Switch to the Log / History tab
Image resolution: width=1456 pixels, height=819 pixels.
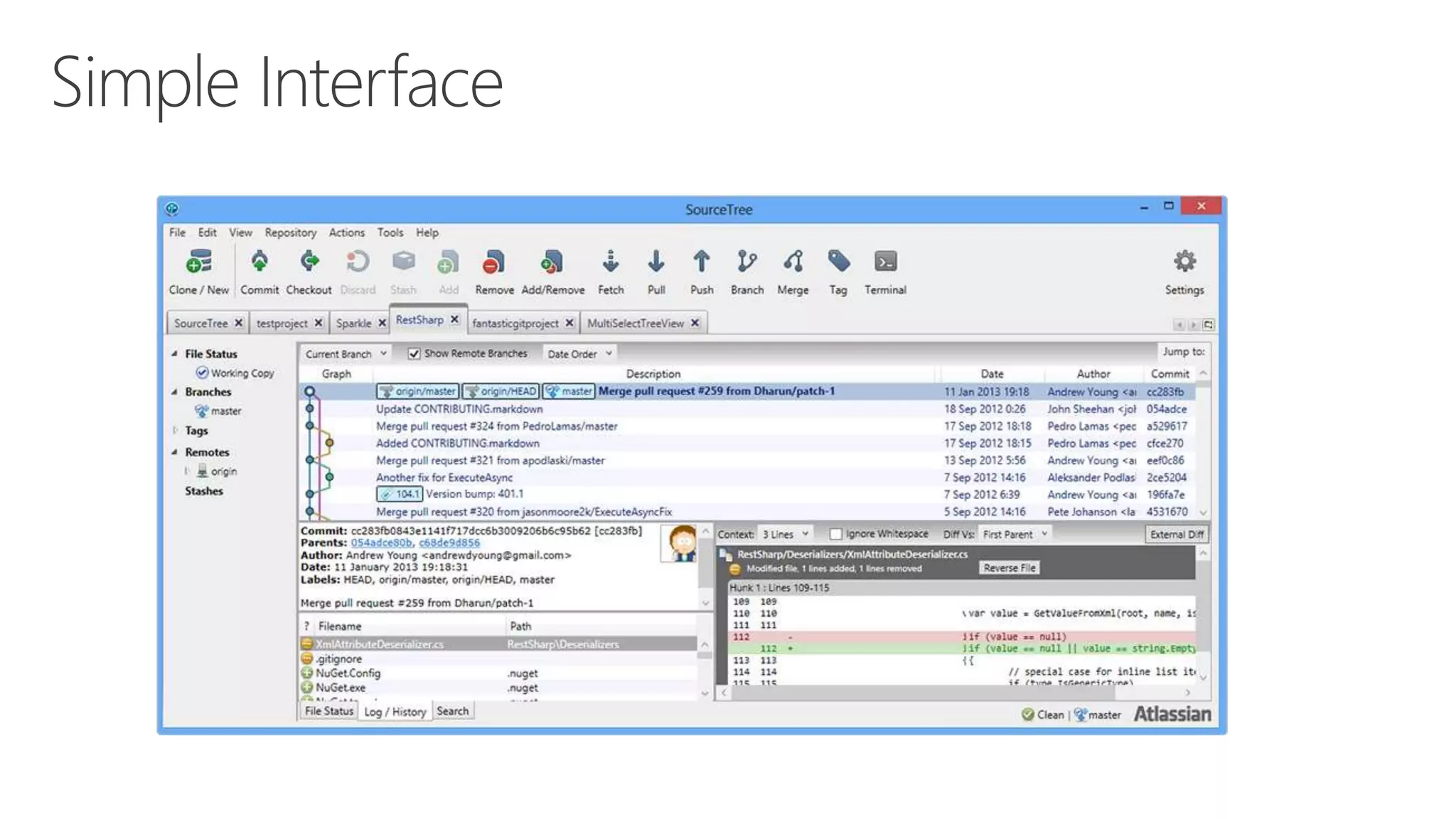coord(395,712)
